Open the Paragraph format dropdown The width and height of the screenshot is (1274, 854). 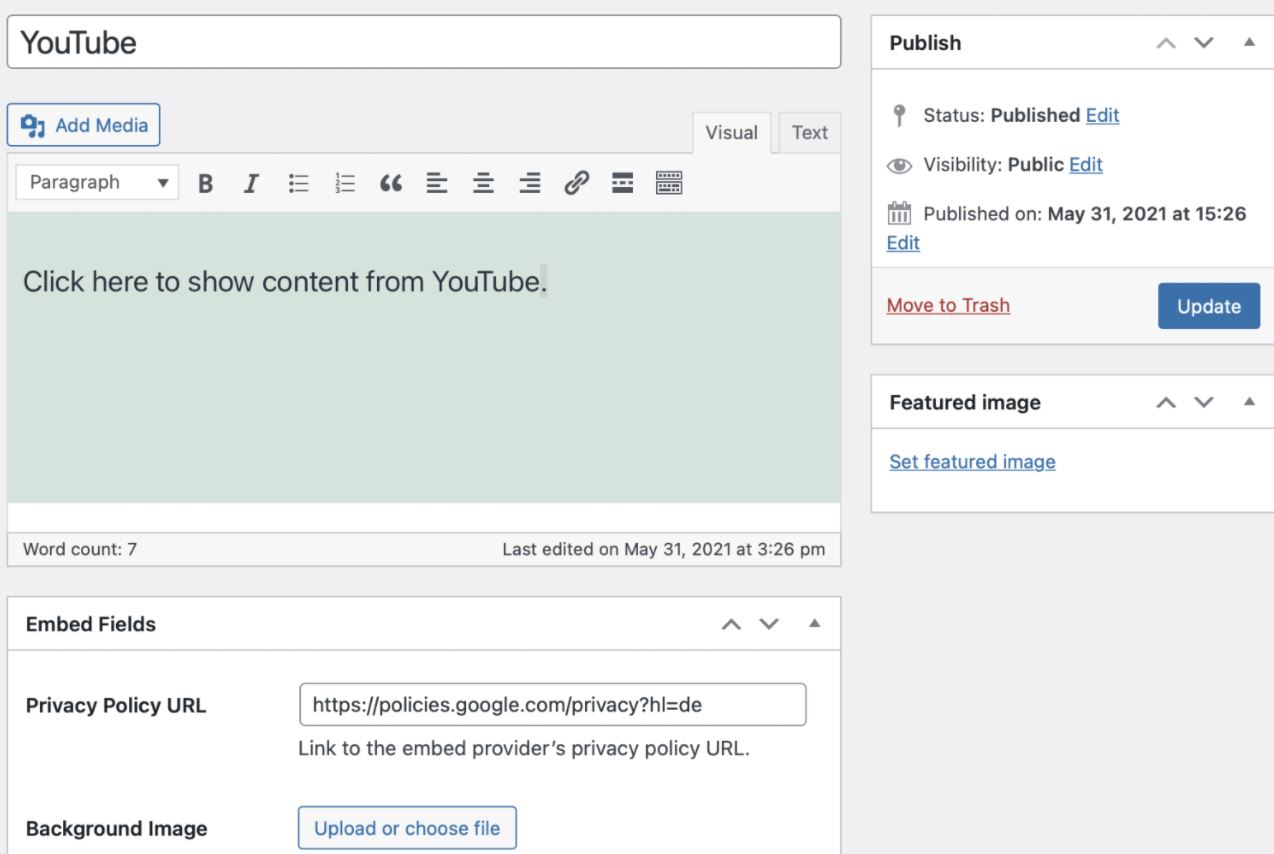[98, 183]
